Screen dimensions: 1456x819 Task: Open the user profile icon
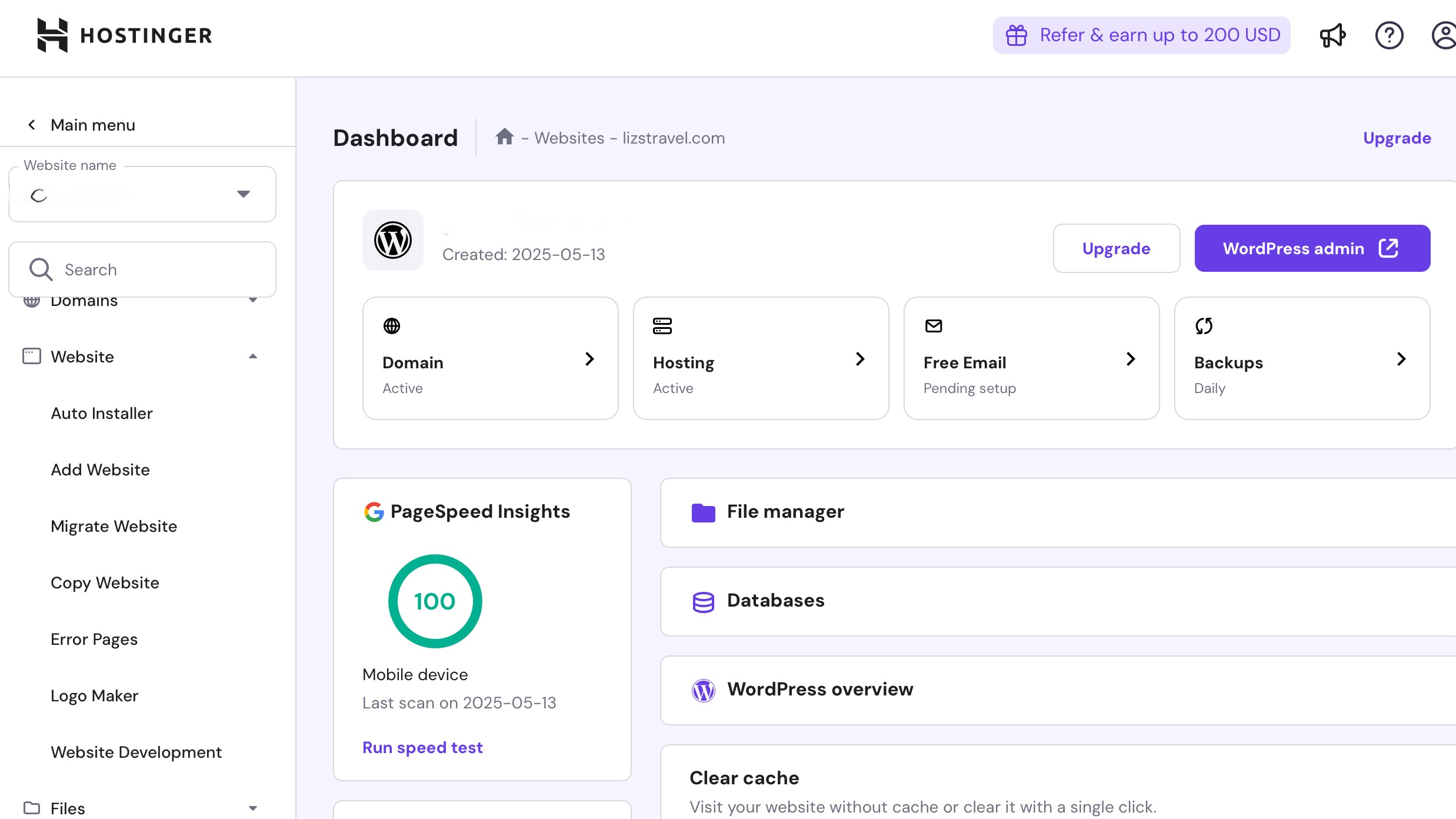pos(1444,35)
